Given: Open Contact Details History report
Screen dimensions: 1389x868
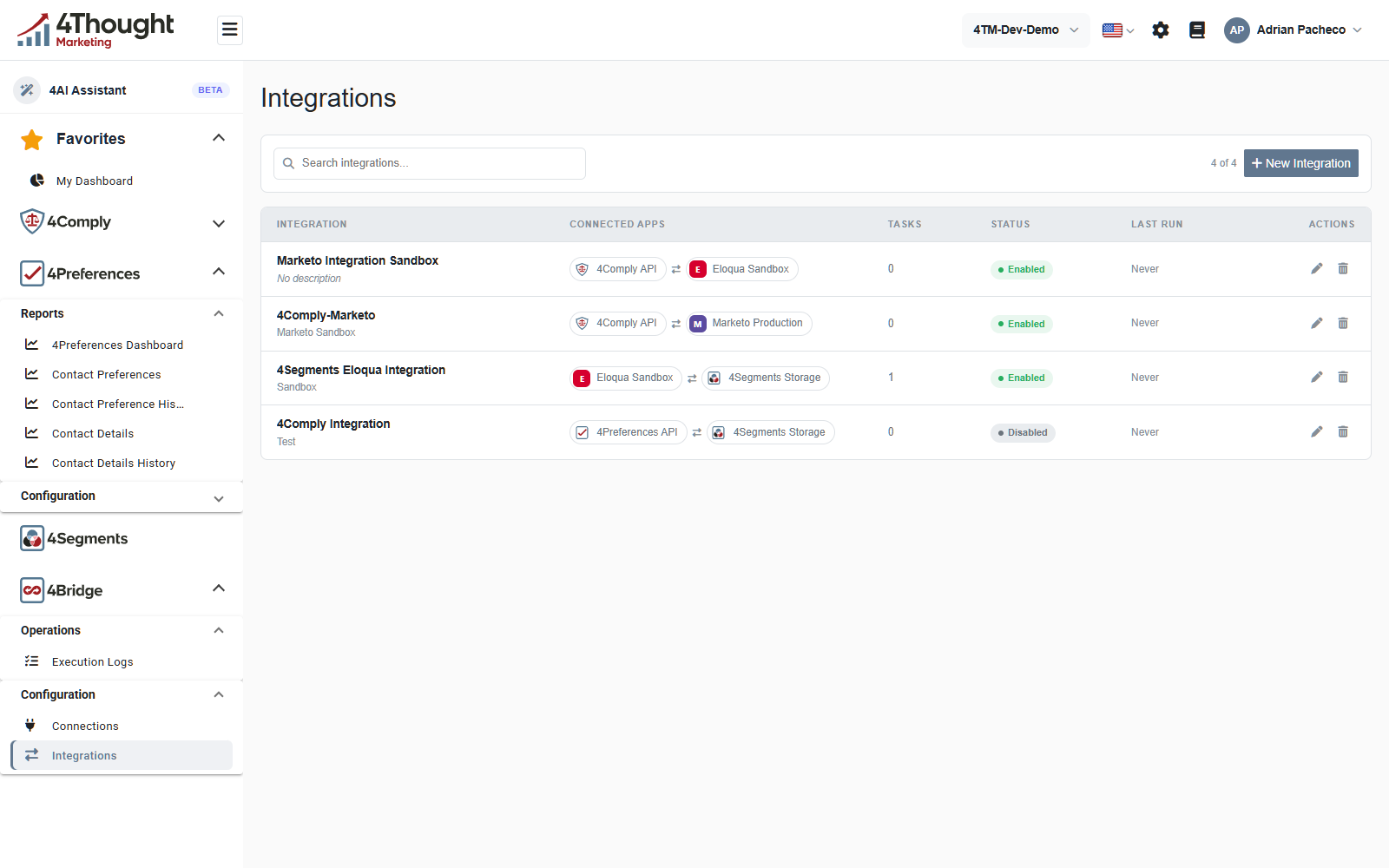Looking at the screenshot, I should [114, 463].
